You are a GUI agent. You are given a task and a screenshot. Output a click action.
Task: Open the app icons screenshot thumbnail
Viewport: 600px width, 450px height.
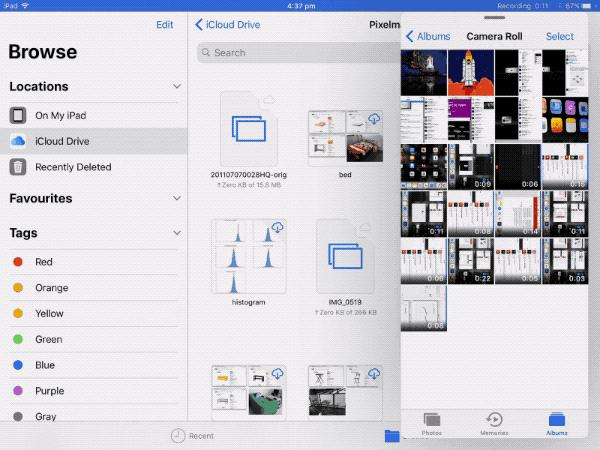[x=565, y=120]
